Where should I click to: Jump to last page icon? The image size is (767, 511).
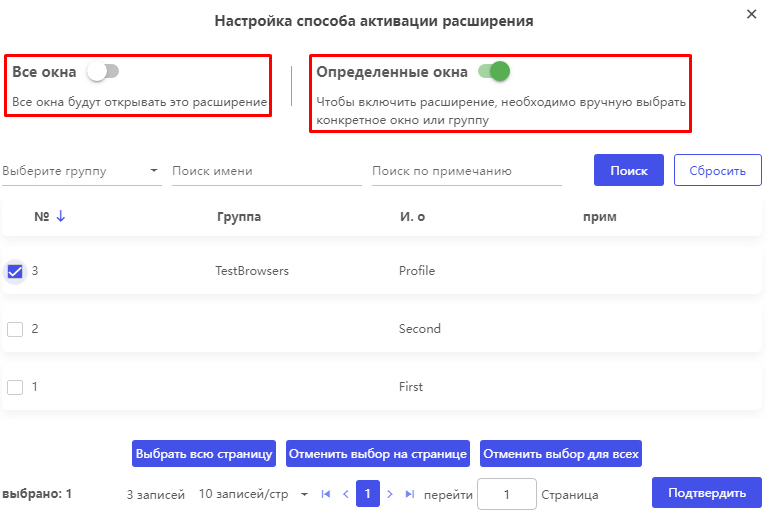[410, 494]
